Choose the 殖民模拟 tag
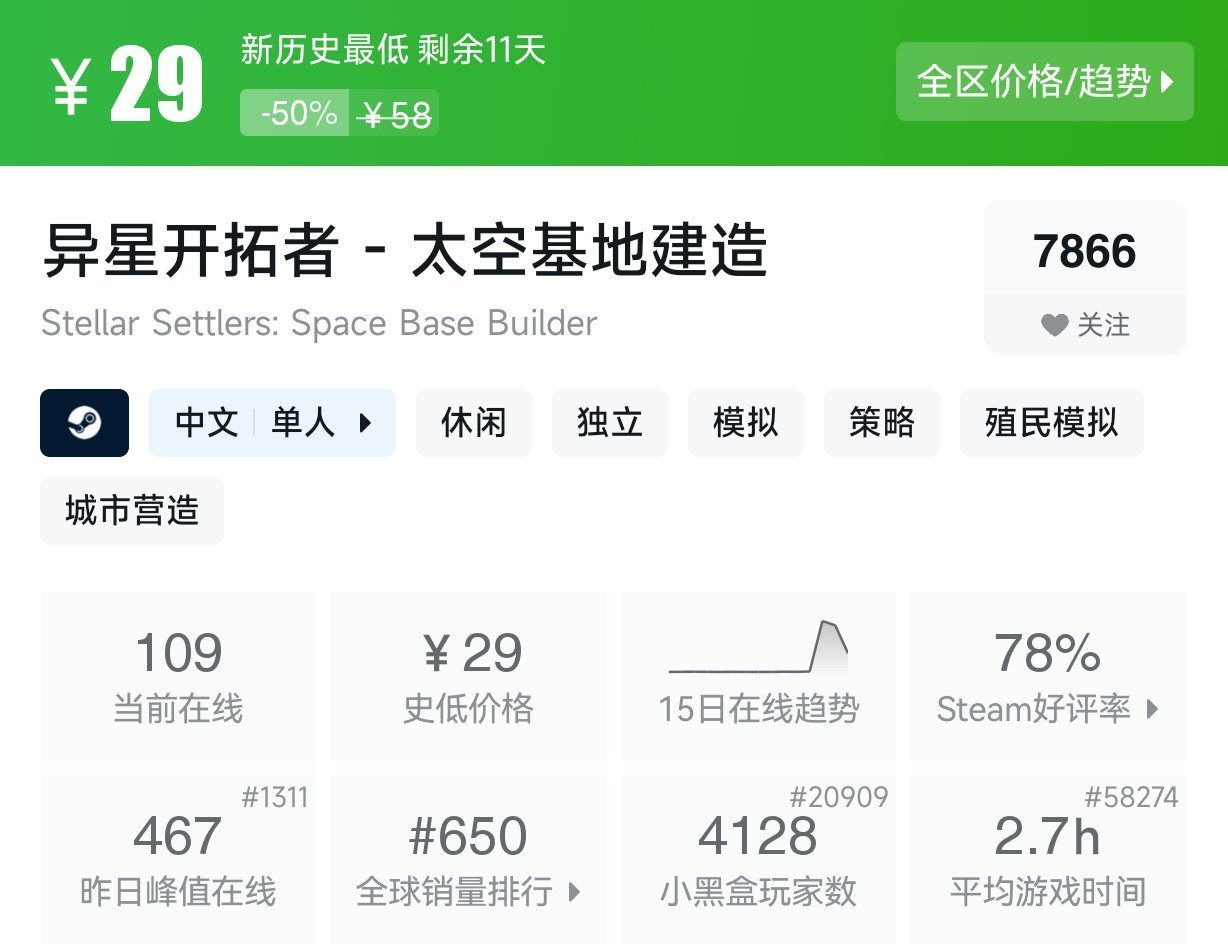Image resolution: width=1228 pixels, height=950 pixels. [1051, 423]
